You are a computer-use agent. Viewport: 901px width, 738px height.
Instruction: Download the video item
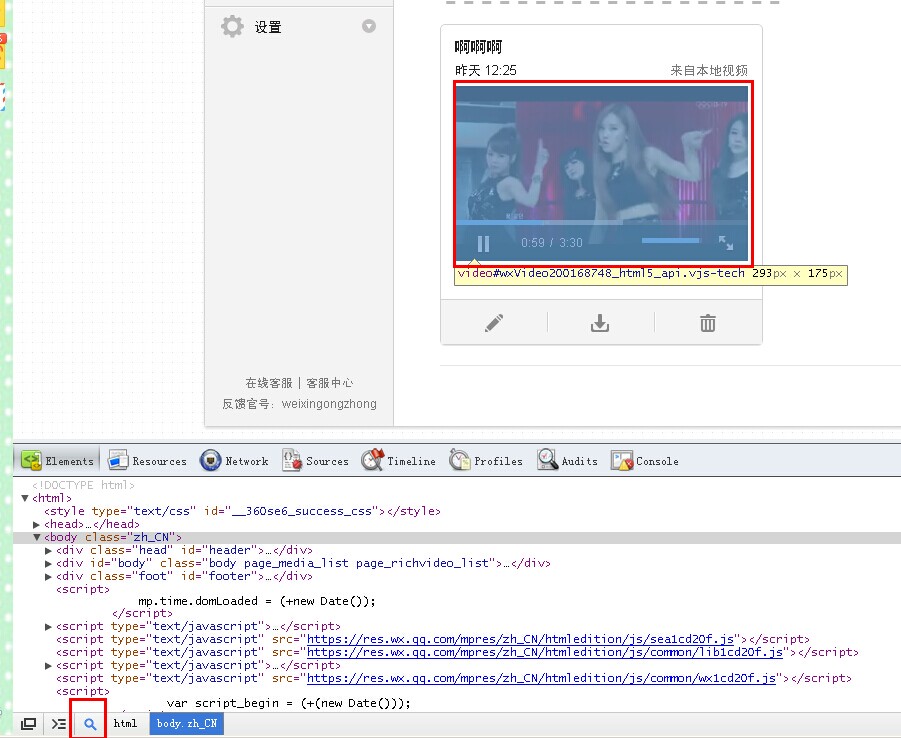point(600,323)
